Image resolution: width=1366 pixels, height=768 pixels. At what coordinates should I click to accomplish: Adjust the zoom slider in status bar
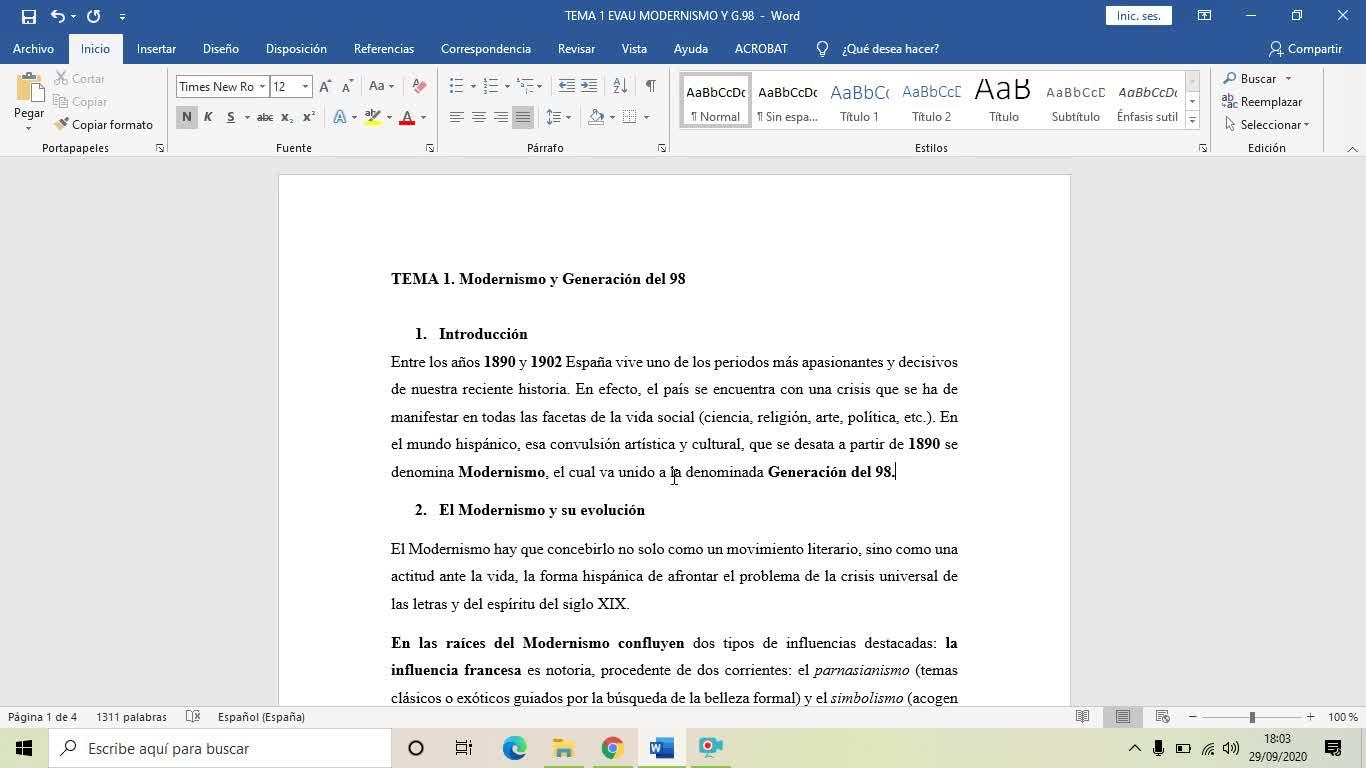click(x=1251, y=717)
